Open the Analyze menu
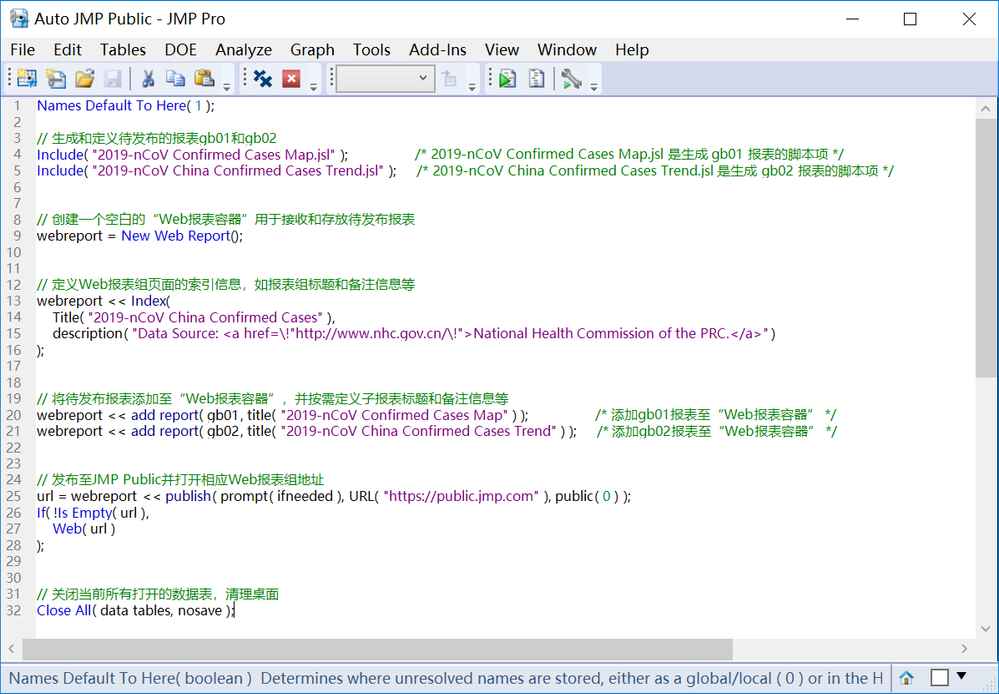The height and width of the screenshot is (694, 999). pos(243,50)
